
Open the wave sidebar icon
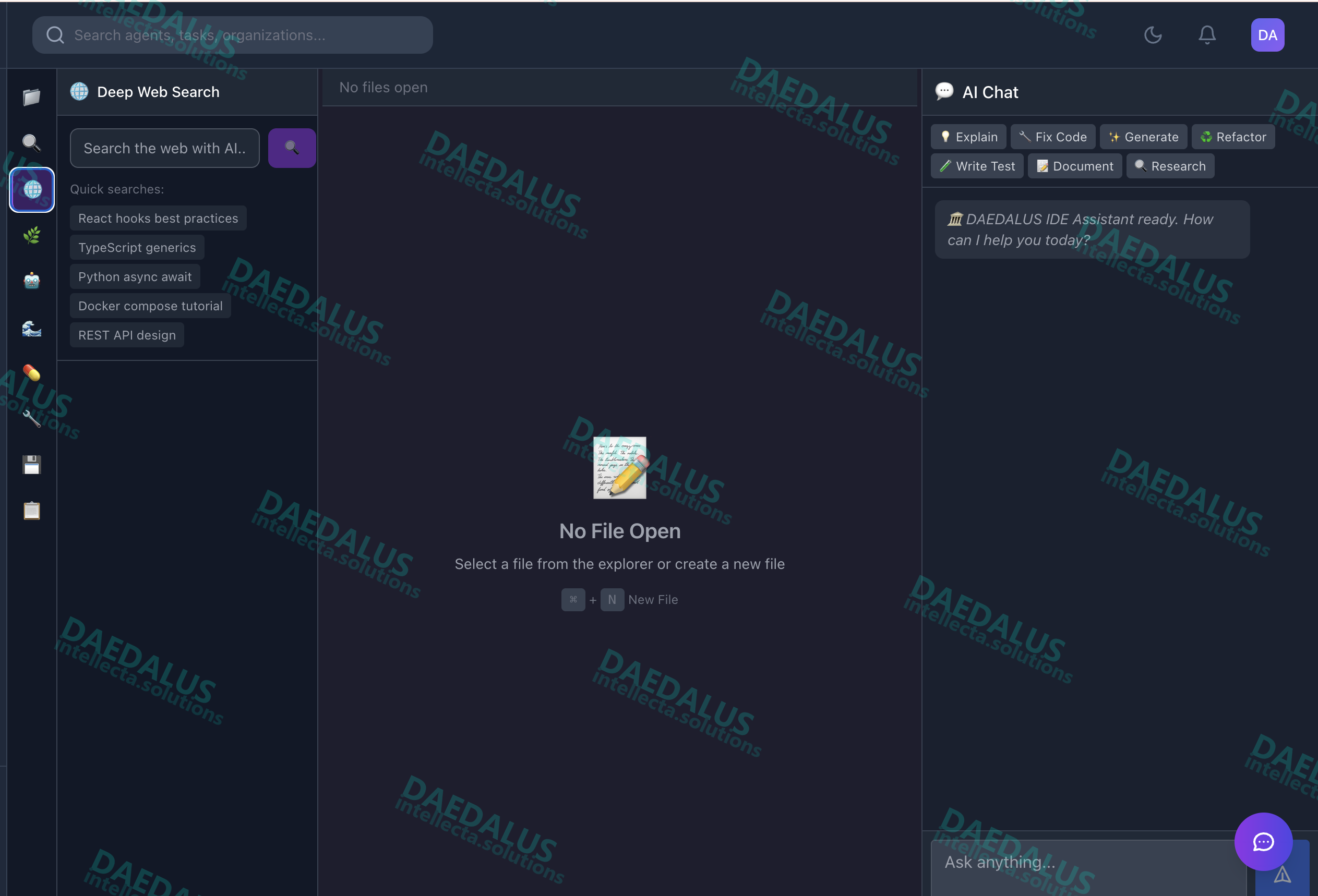coord(32,328)
